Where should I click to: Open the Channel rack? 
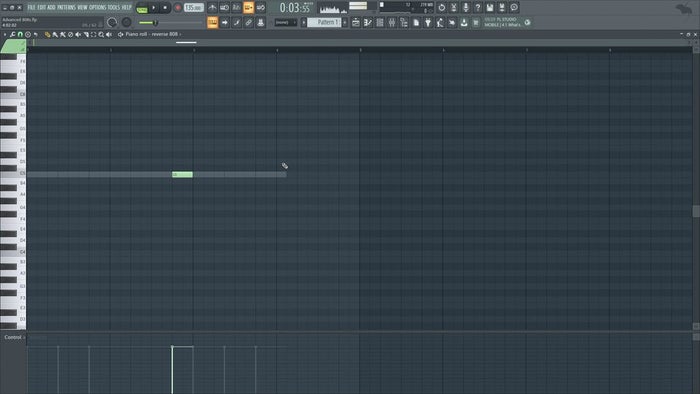click(380, 22)
